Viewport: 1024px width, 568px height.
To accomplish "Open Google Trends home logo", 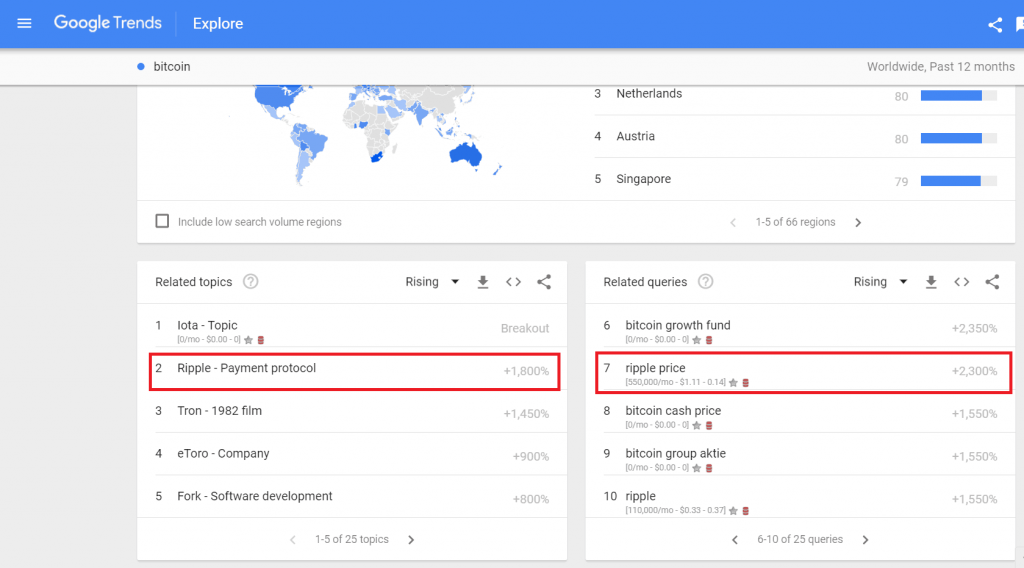I will click(x=108, y=24).
